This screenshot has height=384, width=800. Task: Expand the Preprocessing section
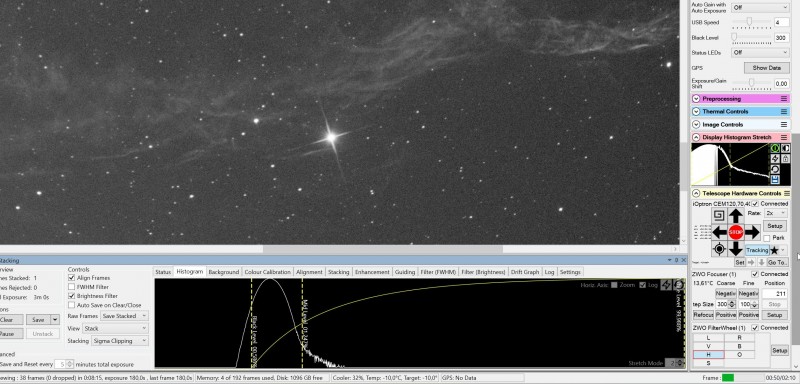click(696, 98)
